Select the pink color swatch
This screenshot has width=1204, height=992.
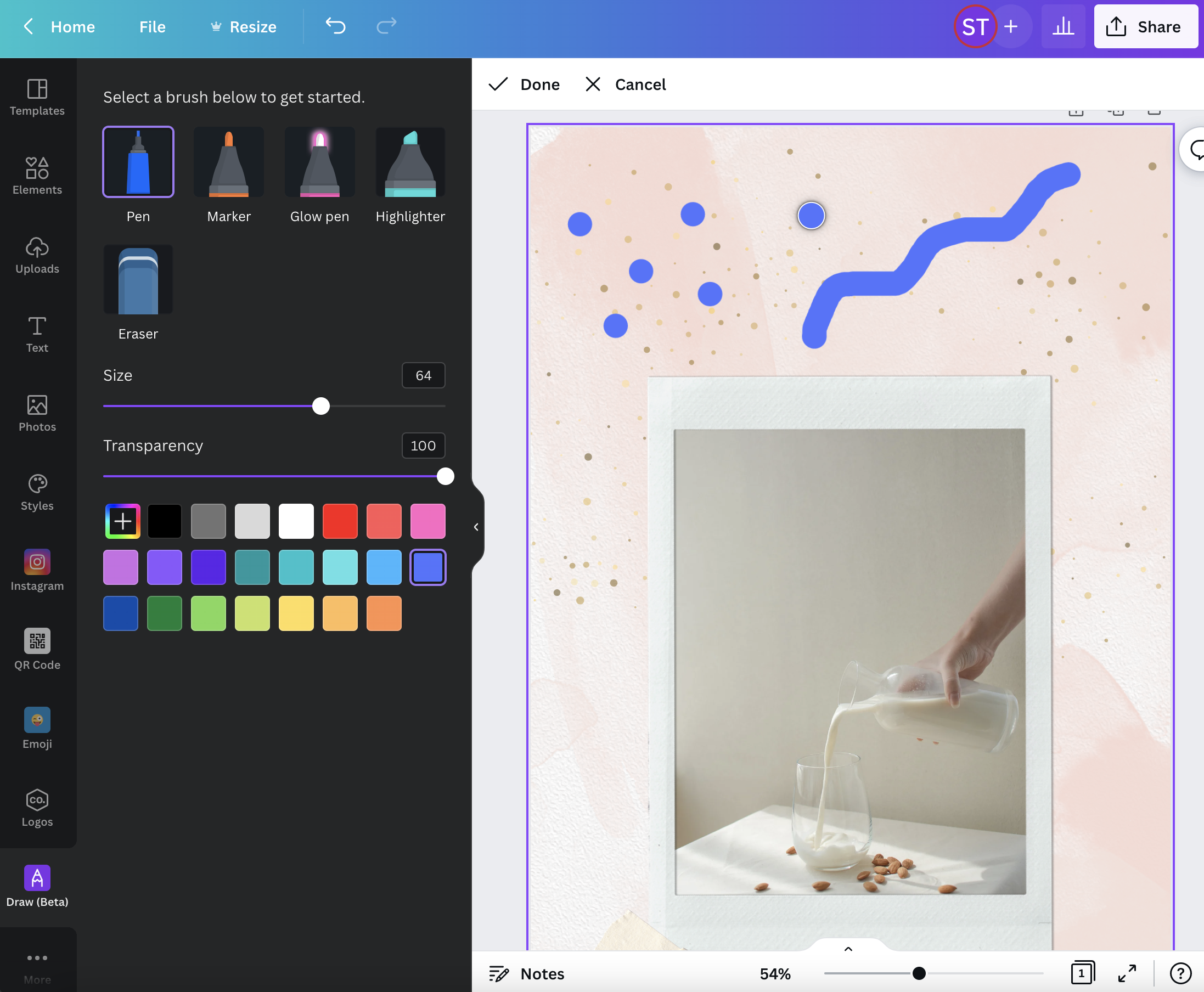tap(427, 520)
